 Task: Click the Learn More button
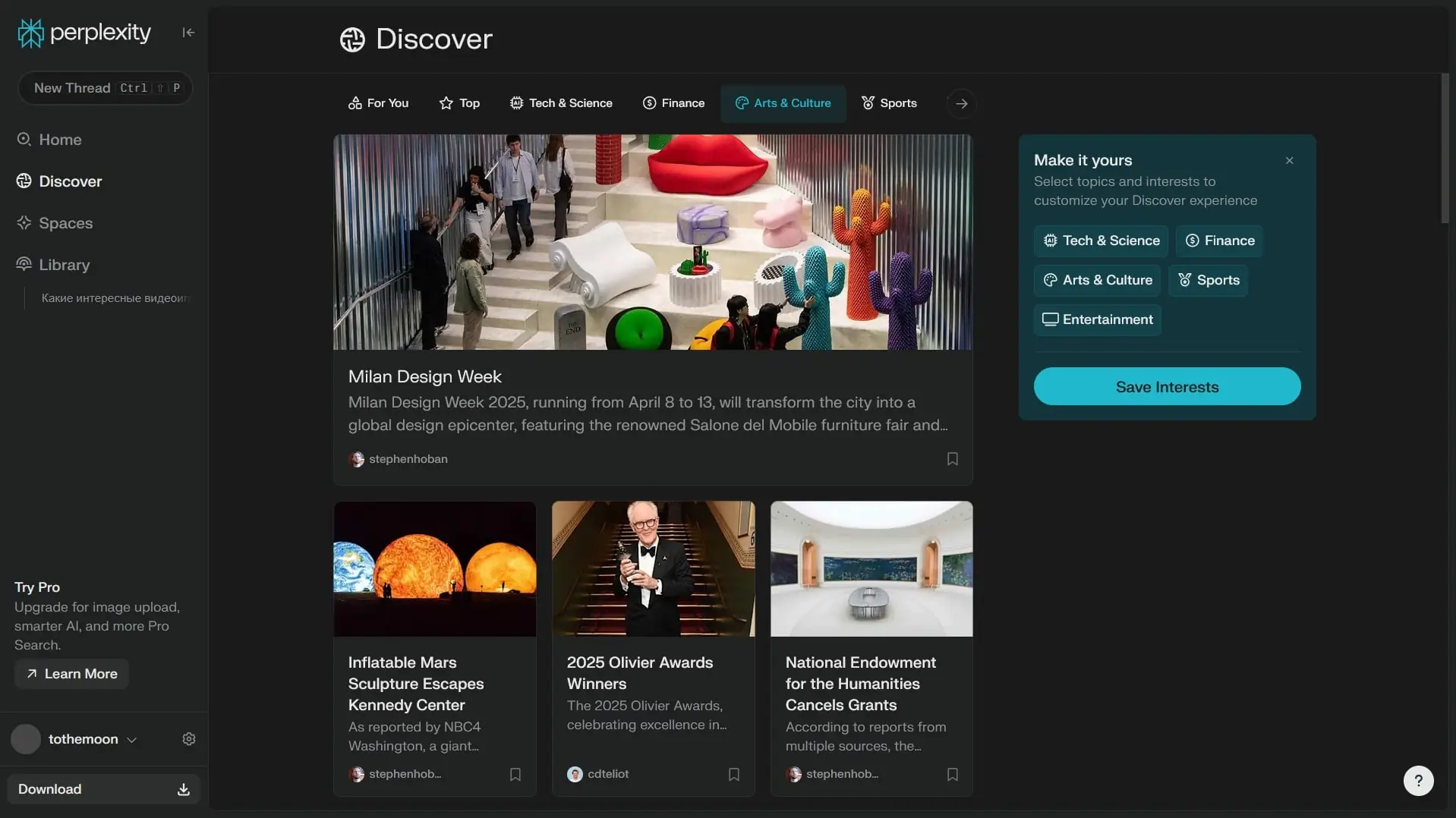click(72, 674)
